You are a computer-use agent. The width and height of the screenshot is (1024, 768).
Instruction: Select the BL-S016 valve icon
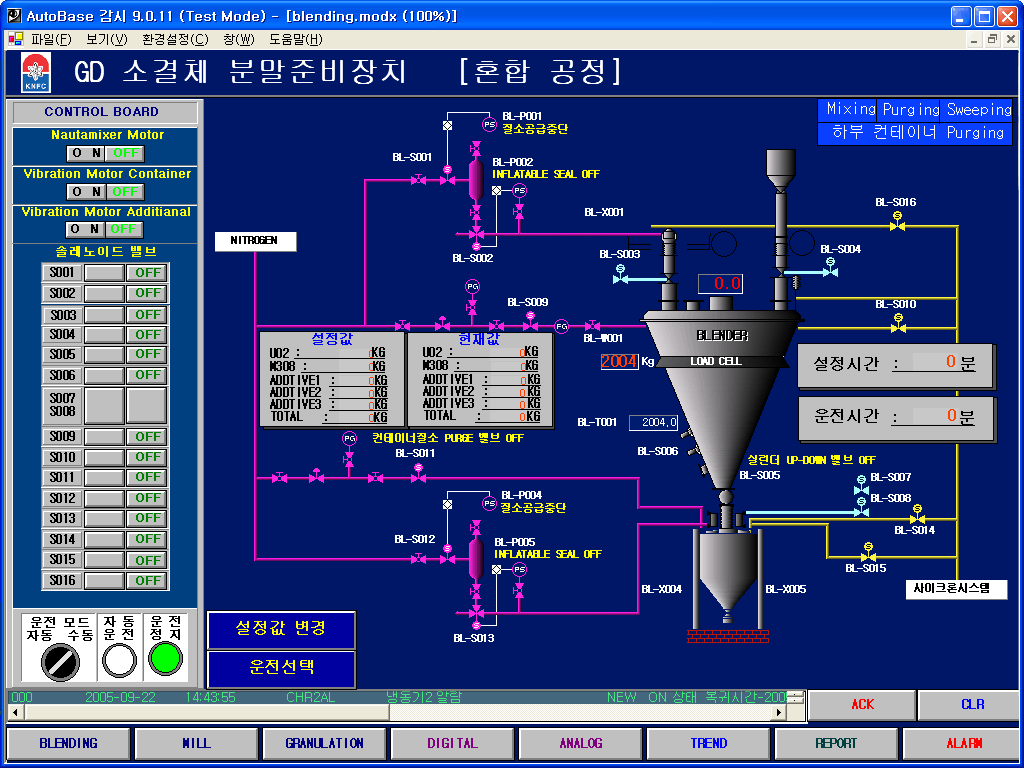click(x=897, y=226)
